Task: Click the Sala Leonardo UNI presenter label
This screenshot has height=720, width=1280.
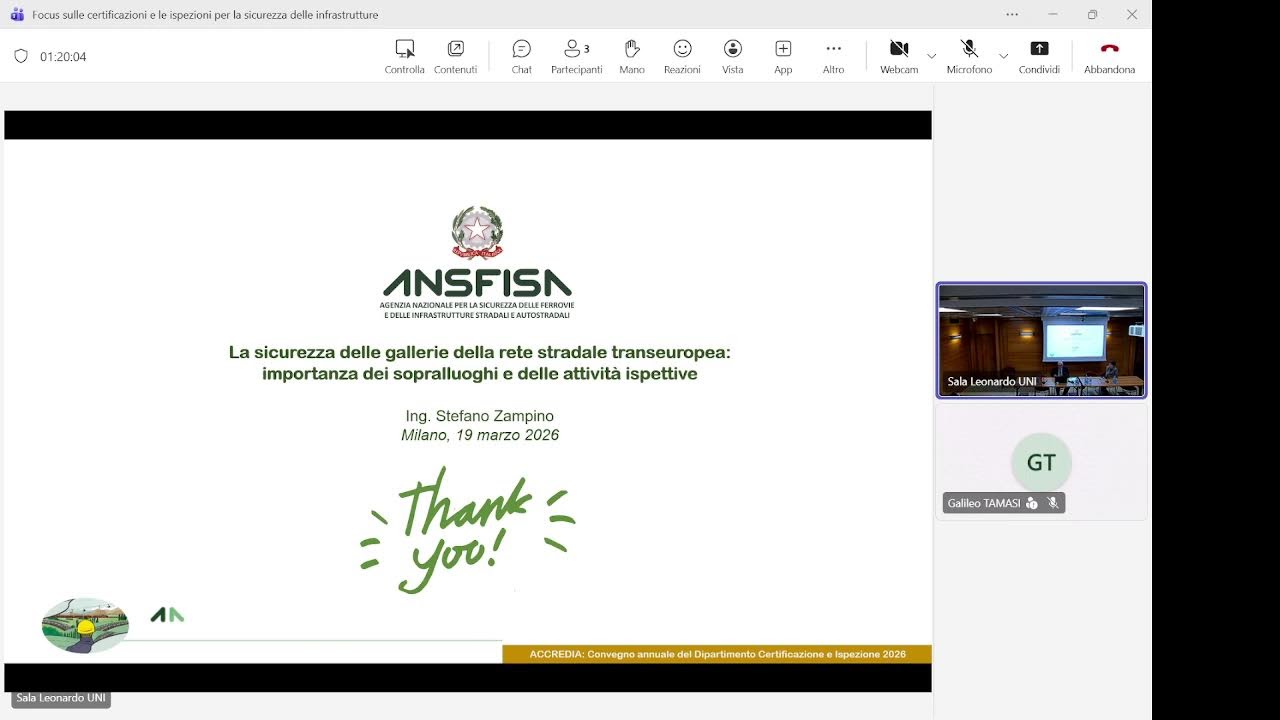Action: coord(60,698)
